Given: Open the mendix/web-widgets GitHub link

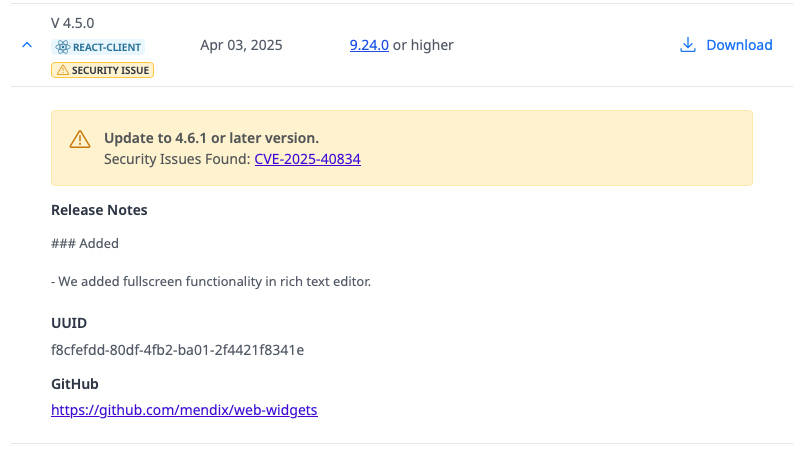Looking at the screenshot, I should (x=184, y=410).
